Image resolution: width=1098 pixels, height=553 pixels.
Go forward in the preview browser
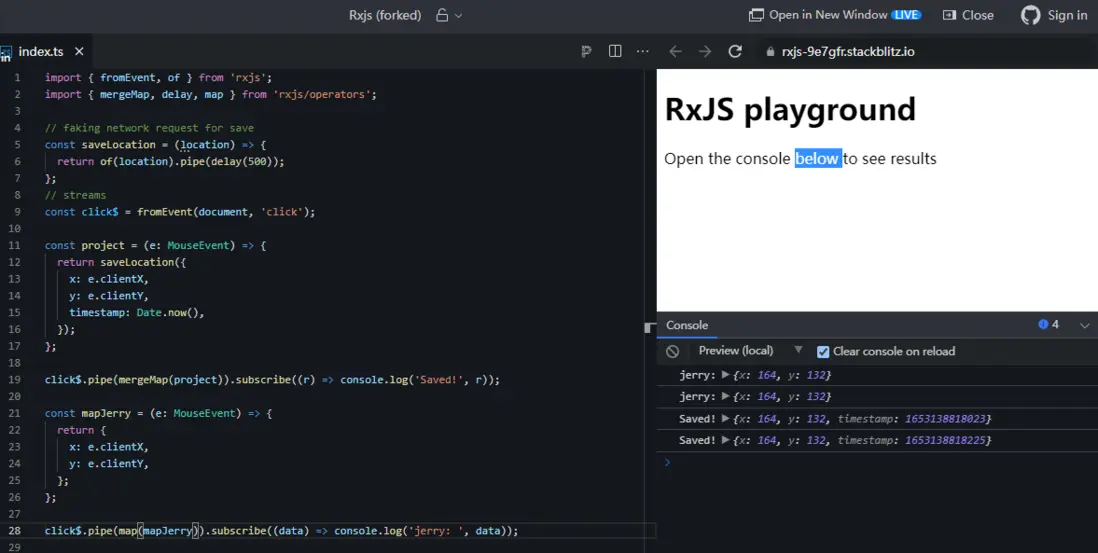pos(705,51)
